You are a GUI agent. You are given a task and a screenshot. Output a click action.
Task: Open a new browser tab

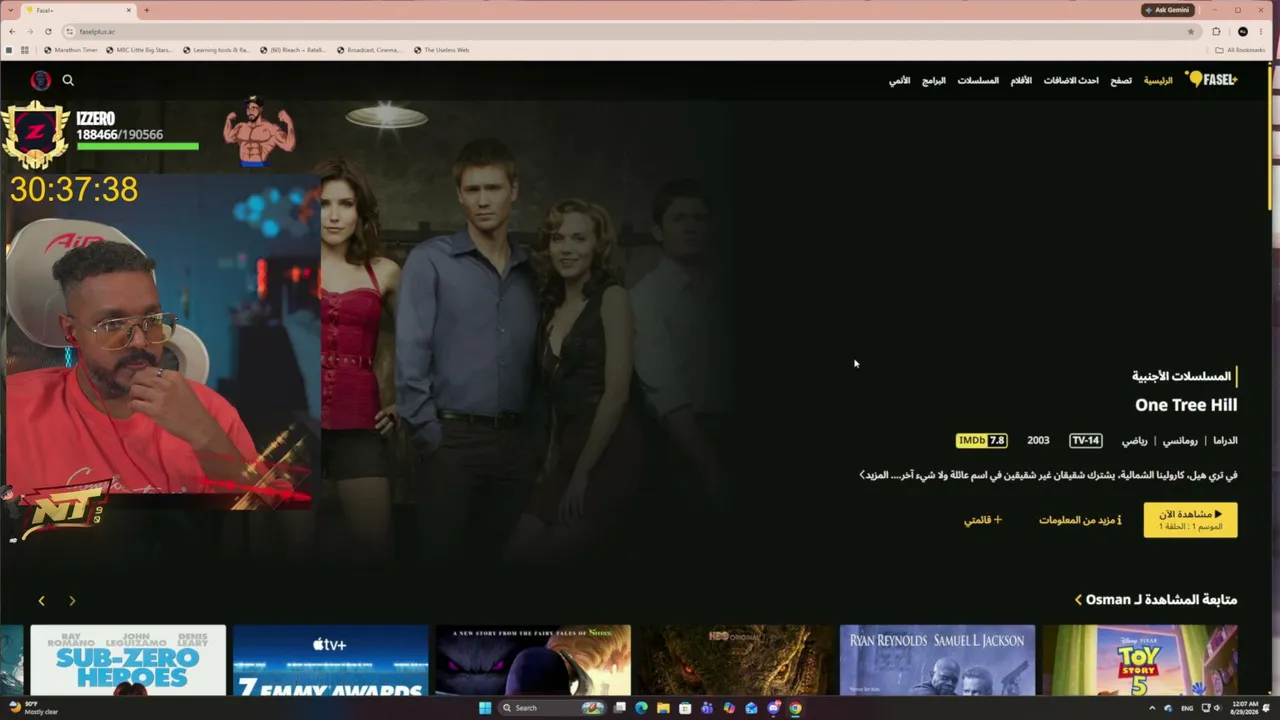146,10
